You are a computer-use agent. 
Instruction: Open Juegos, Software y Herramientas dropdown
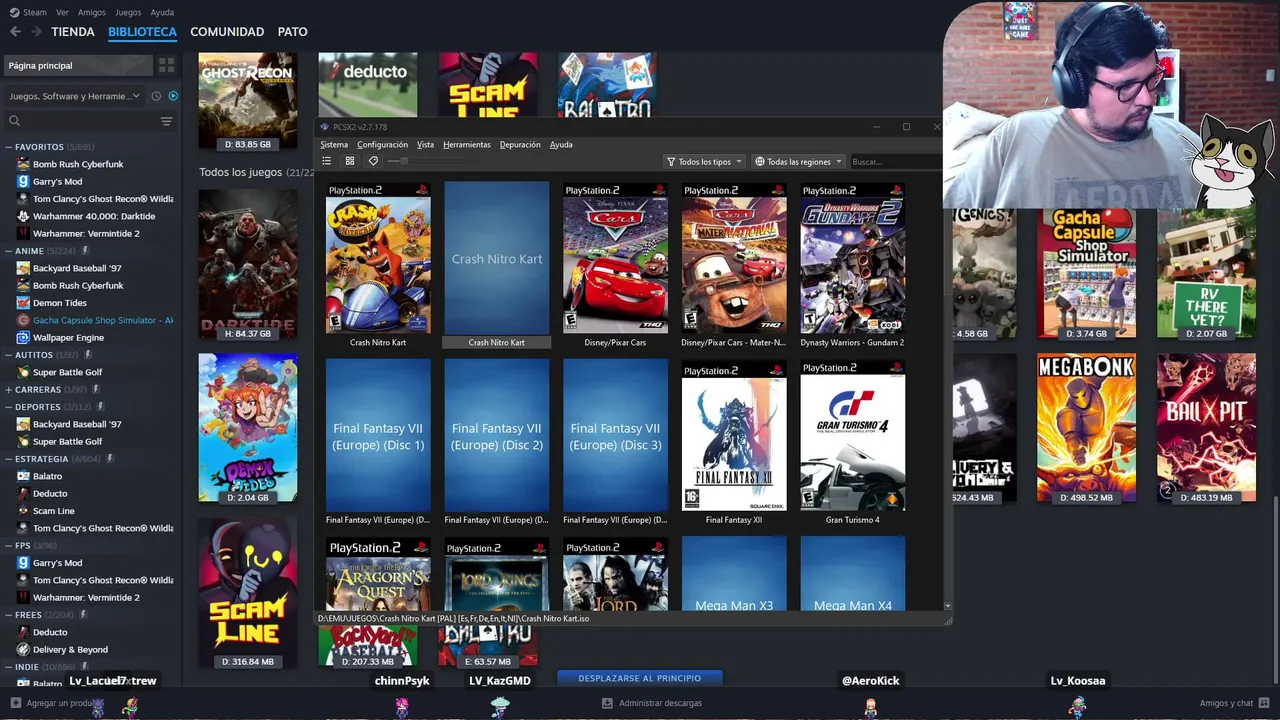point(75,96)
